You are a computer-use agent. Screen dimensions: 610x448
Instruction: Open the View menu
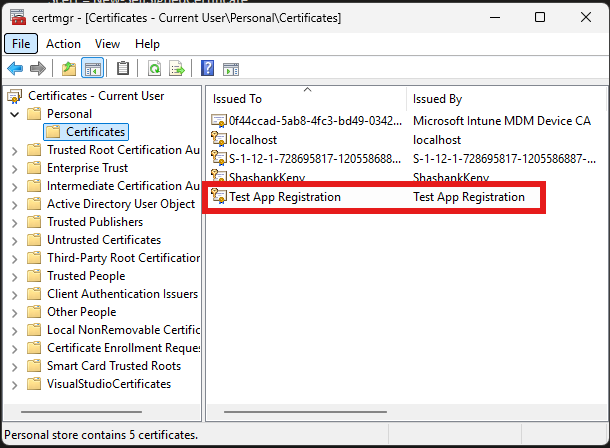click(107, 44)
